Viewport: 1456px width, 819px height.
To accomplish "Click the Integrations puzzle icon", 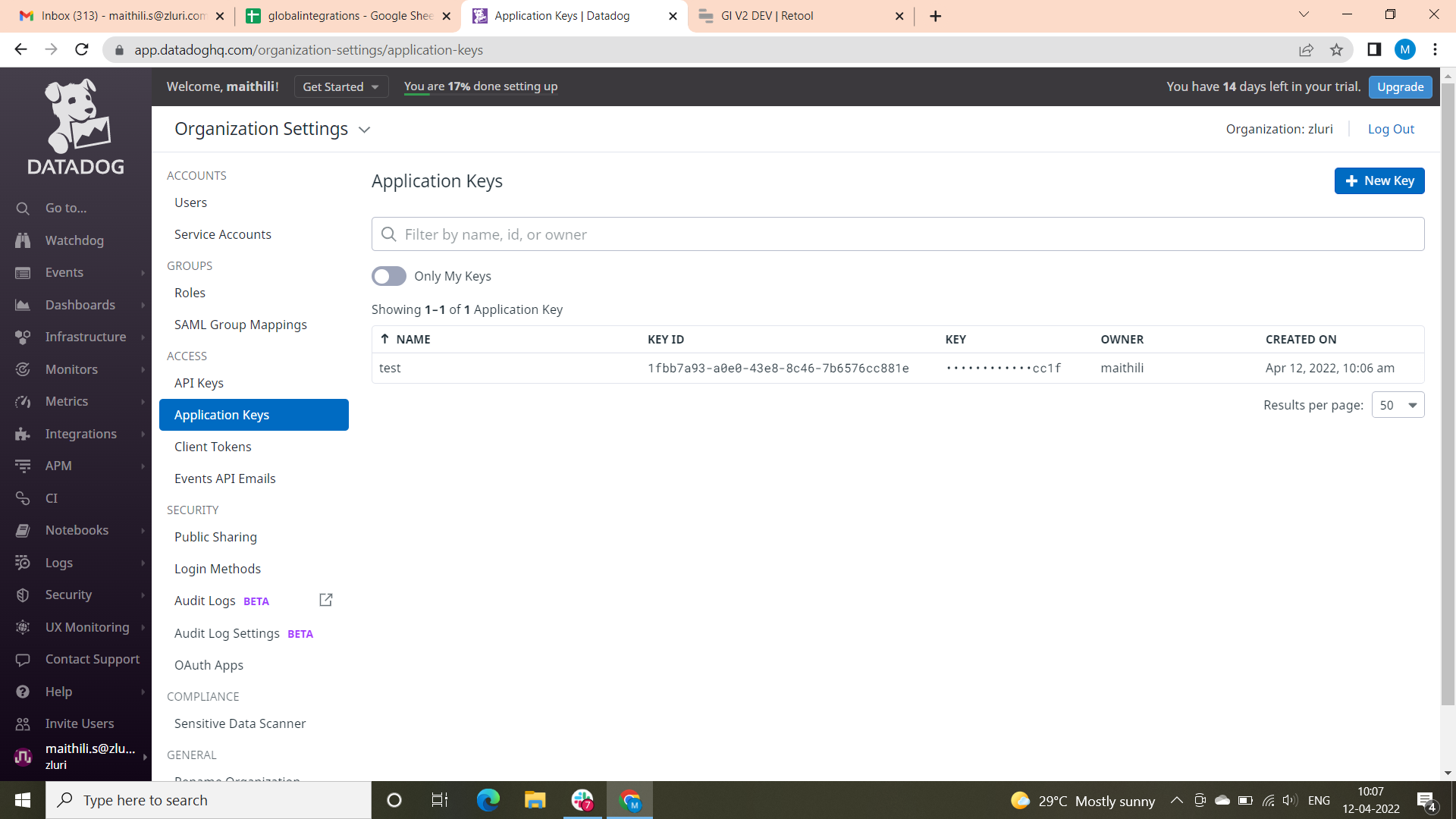I will pos(23,434).
